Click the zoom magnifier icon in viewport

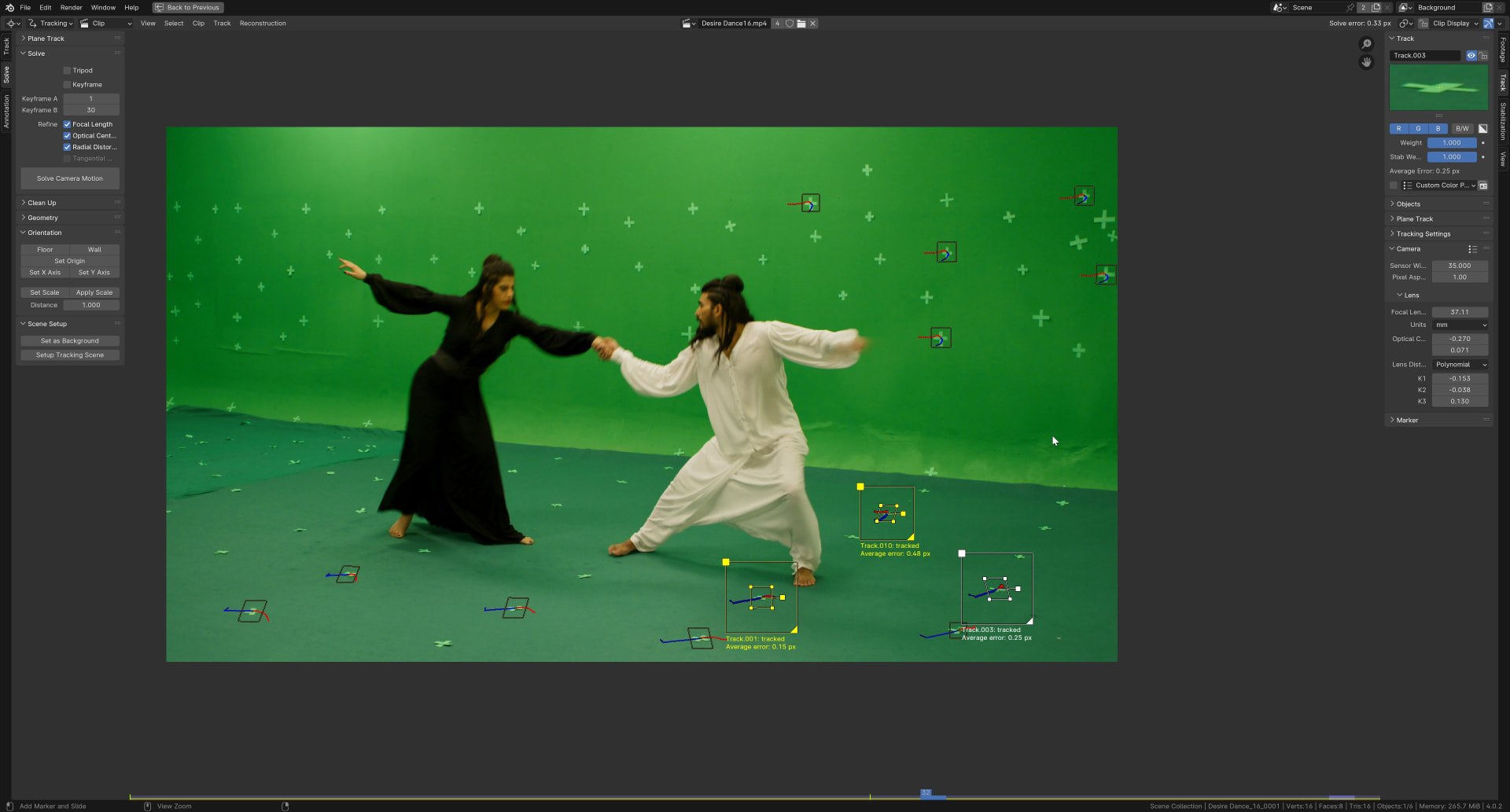click(1367, 44)
